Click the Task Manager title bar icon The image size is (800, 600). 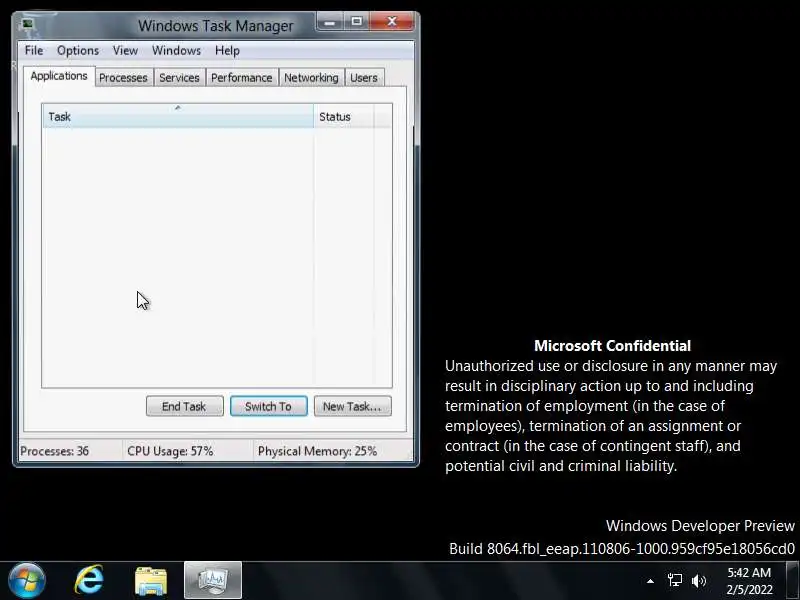28,24
